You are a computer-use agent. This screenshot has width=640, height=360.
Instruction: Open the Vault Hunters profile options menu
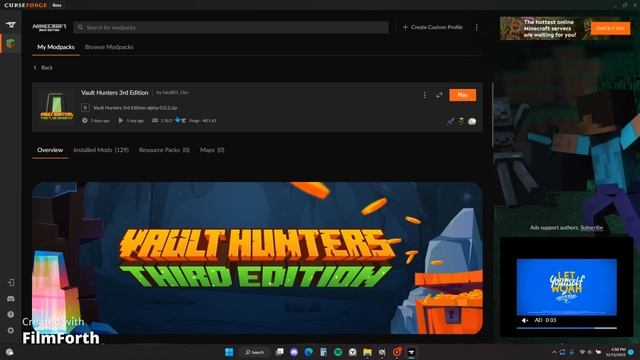[x=424, y=95]
